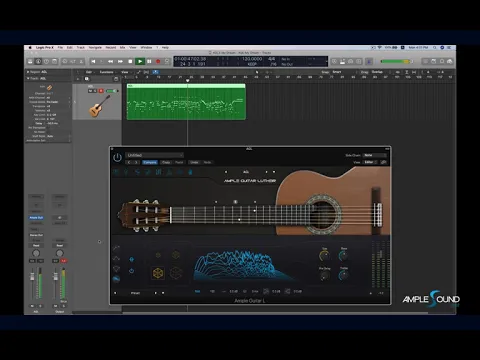Viewport: 480px width, 360px height.
Task: Start playback with the green Play button
Action: pos(140,61)
